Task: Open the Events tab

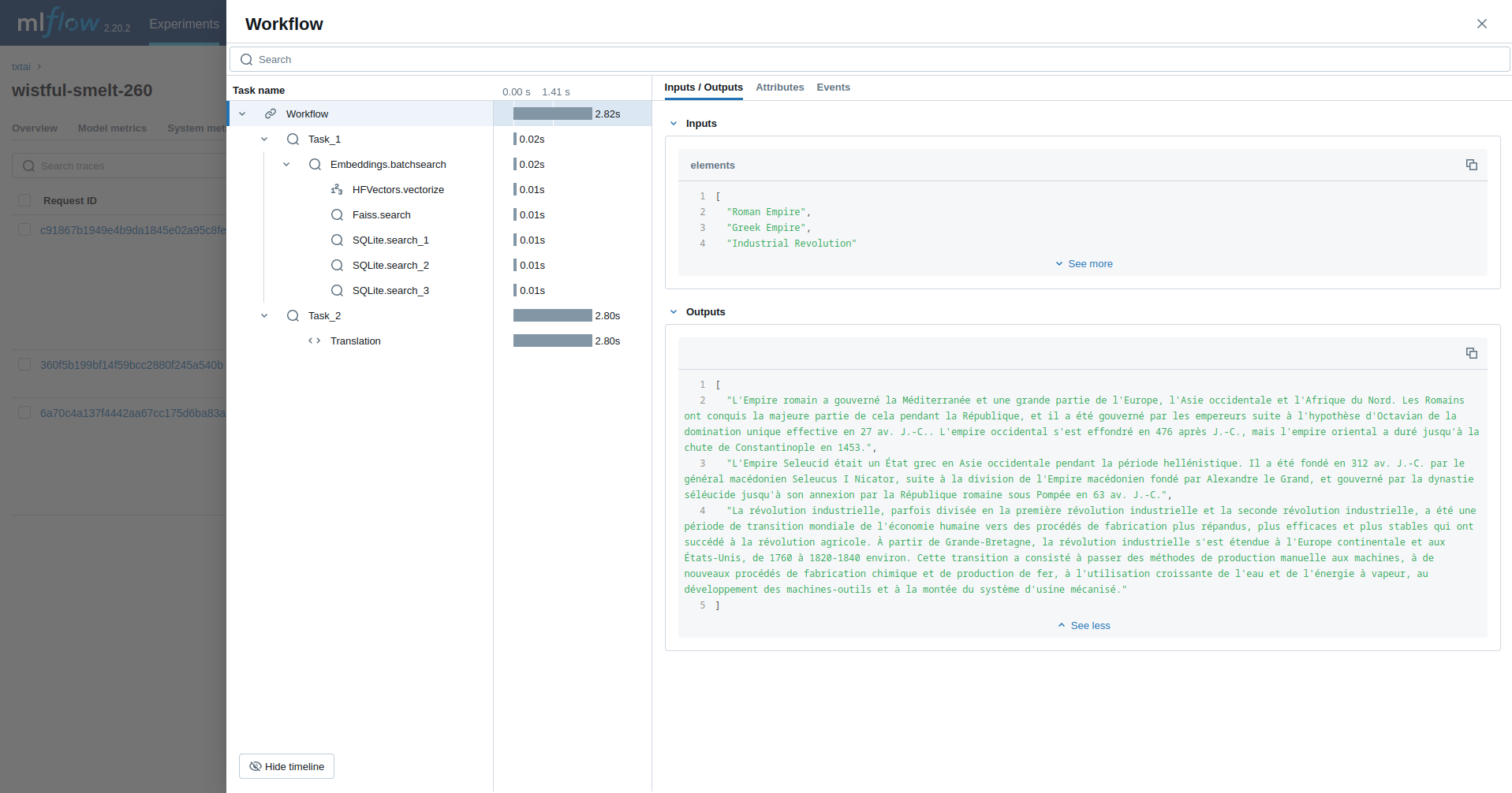Action: 833,87
